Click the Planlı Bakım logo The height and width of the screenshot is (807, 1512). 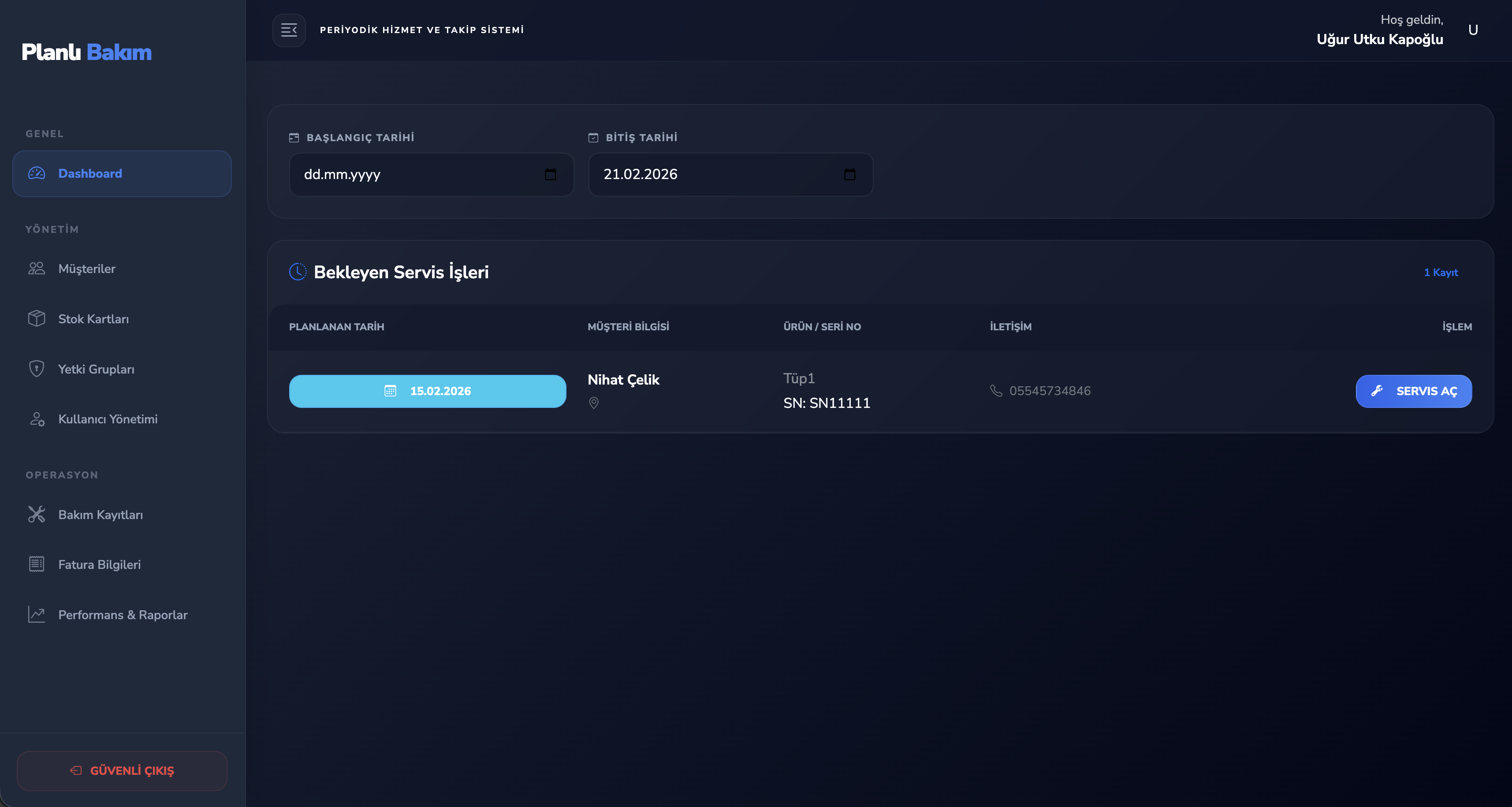click(x=87, y=52)
